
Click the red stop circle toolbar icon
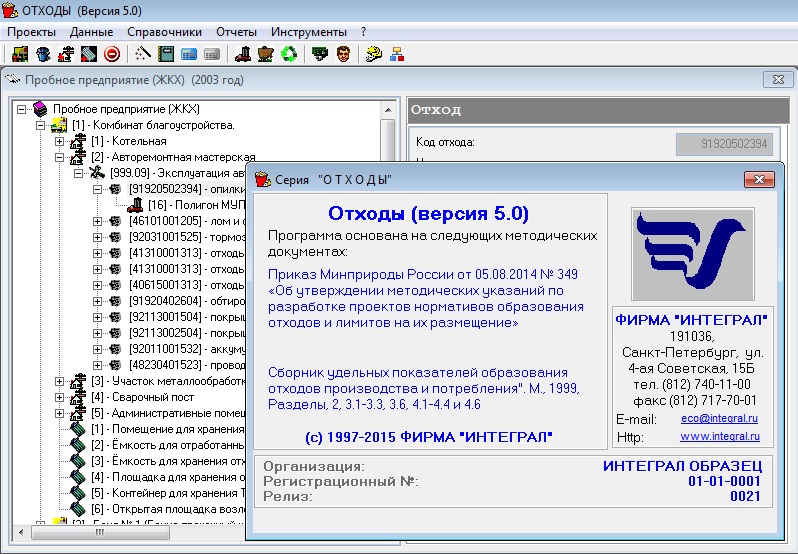click(x=112, y=54)
